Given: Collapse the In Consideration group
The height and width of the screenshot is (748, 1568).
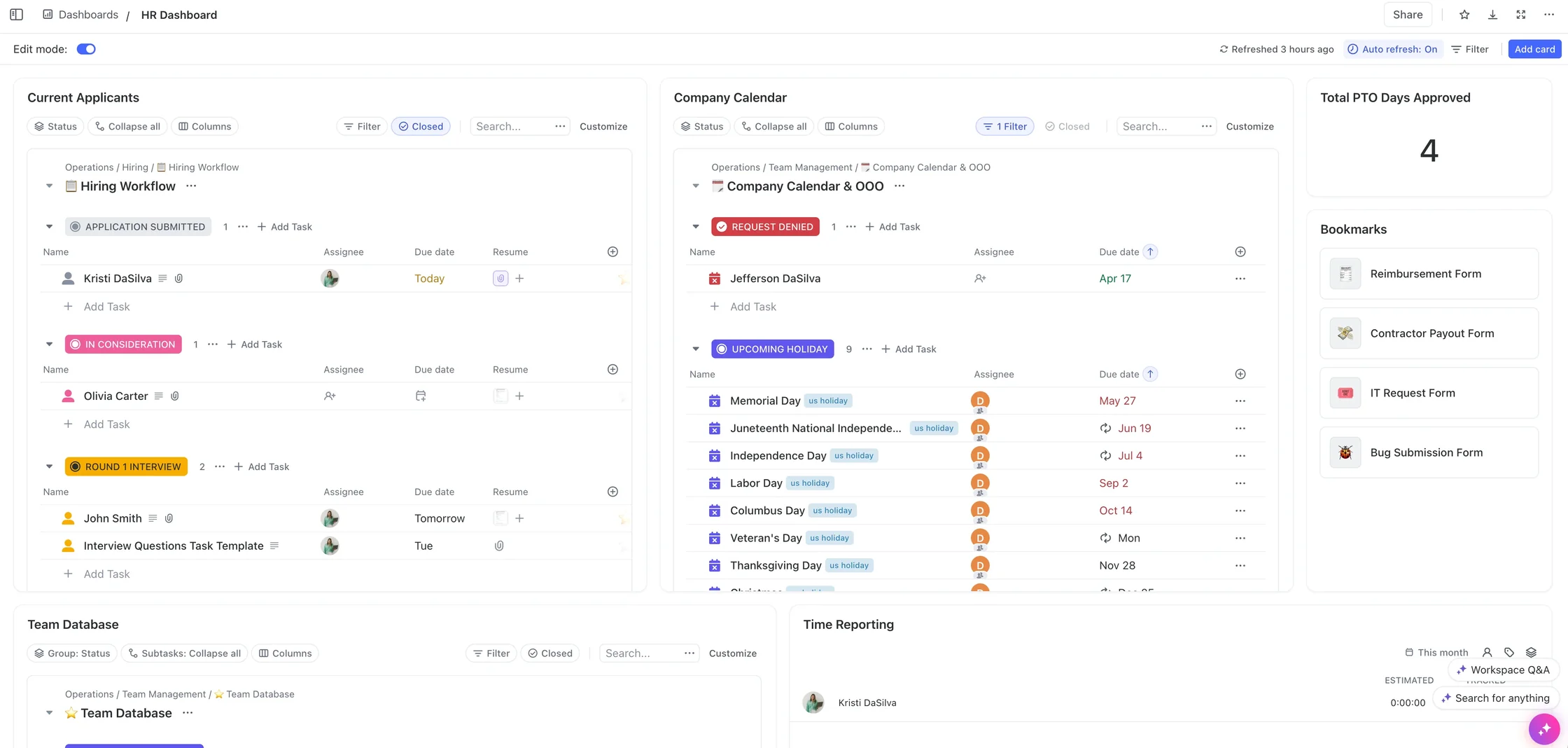Looking at the screenshot, I should pyautogui.click(x=49, y=345).
